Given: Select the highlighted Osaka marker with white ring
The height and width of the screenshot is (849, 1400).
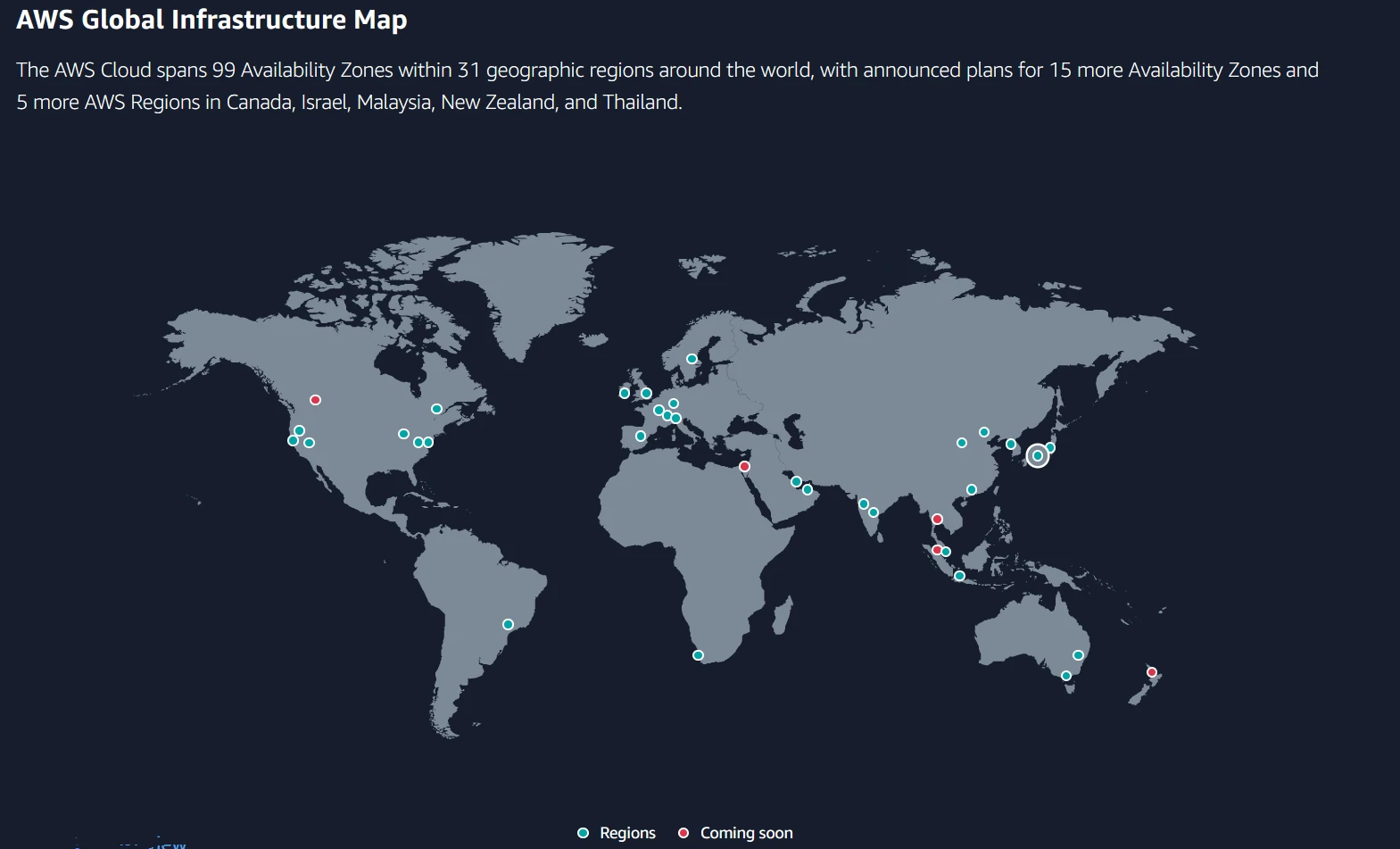Looking at the screenshot, I should [x=1038, y=456].
